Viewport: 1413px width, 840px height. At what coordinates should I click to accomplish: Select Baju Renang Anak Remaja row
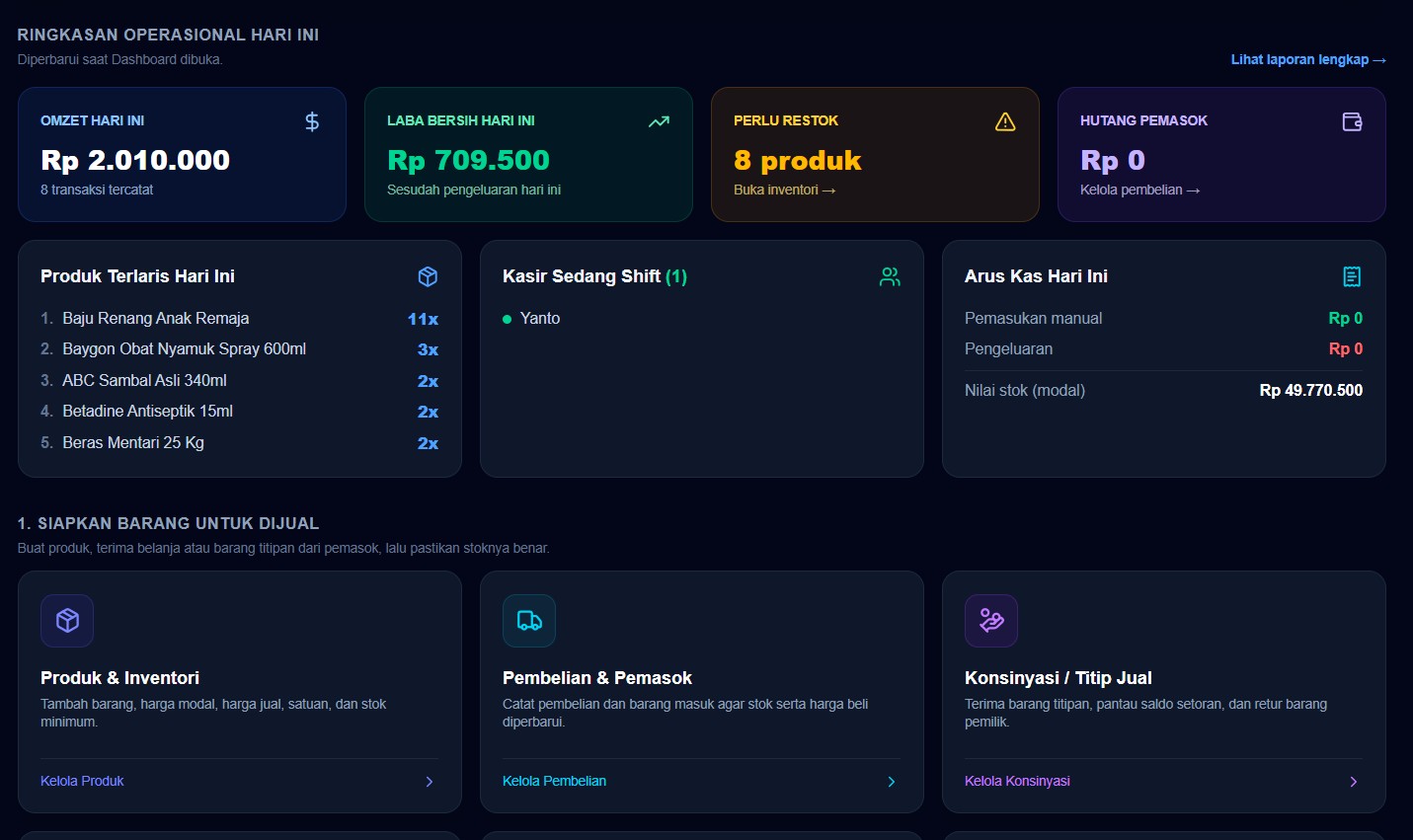239,318
